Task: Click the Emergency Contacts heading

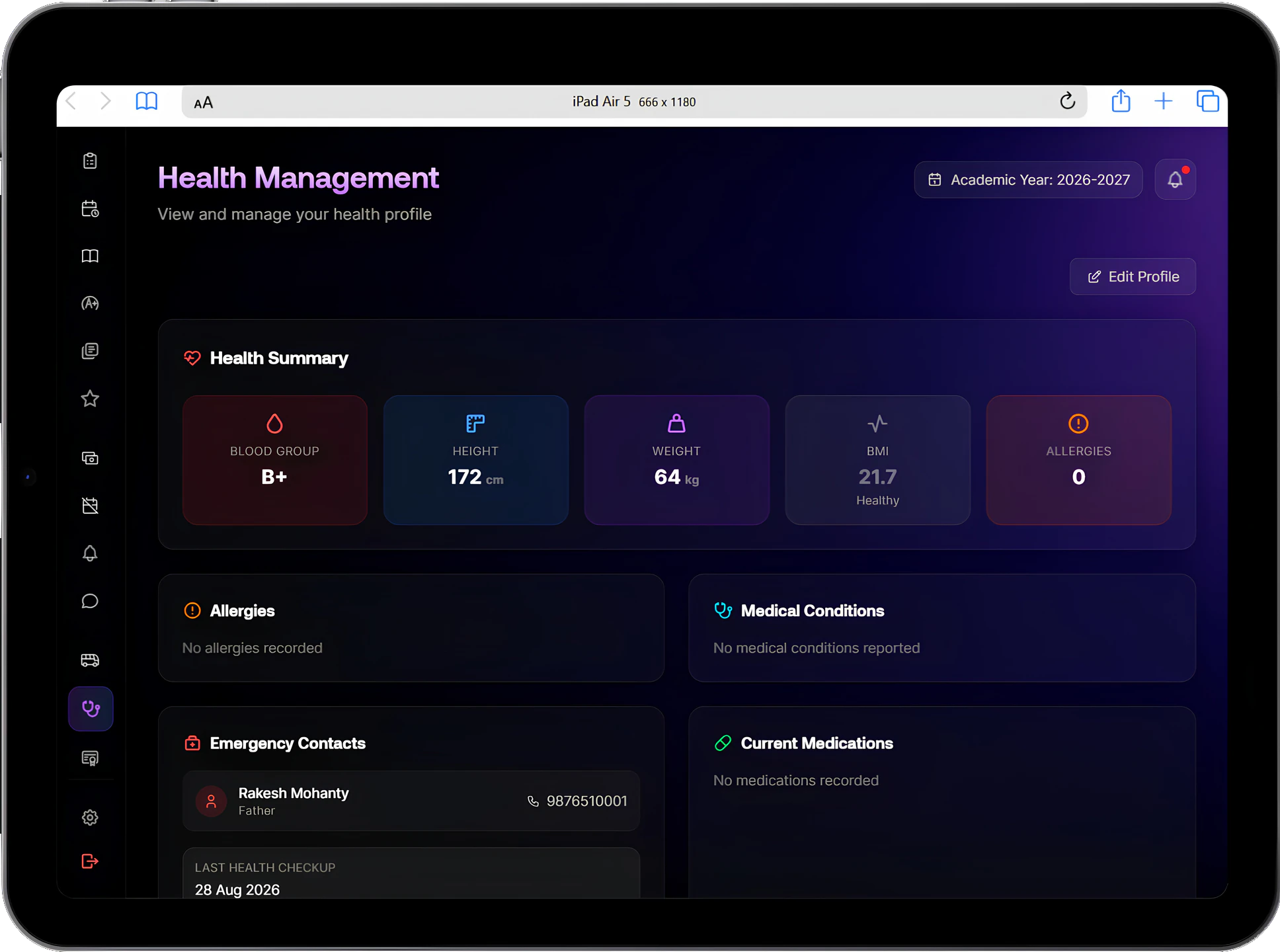Action: (x=288, y=743)
